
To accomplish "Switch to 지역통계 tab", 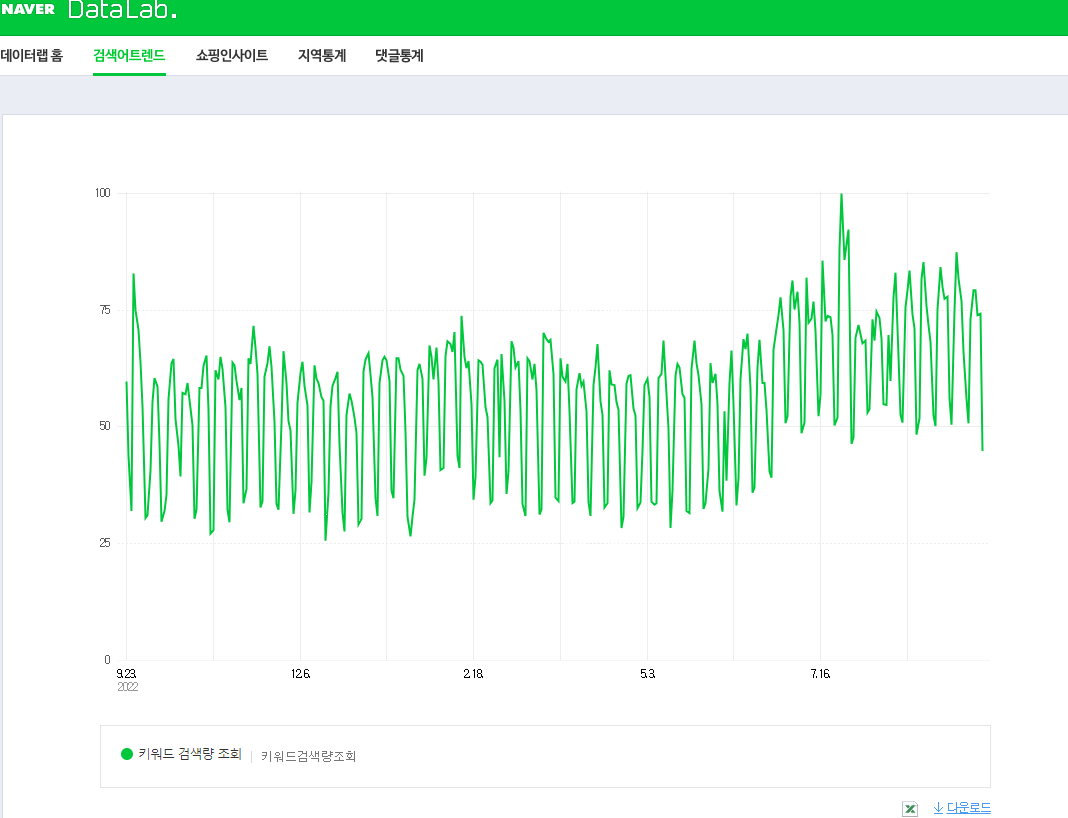I will click(322, 56).
